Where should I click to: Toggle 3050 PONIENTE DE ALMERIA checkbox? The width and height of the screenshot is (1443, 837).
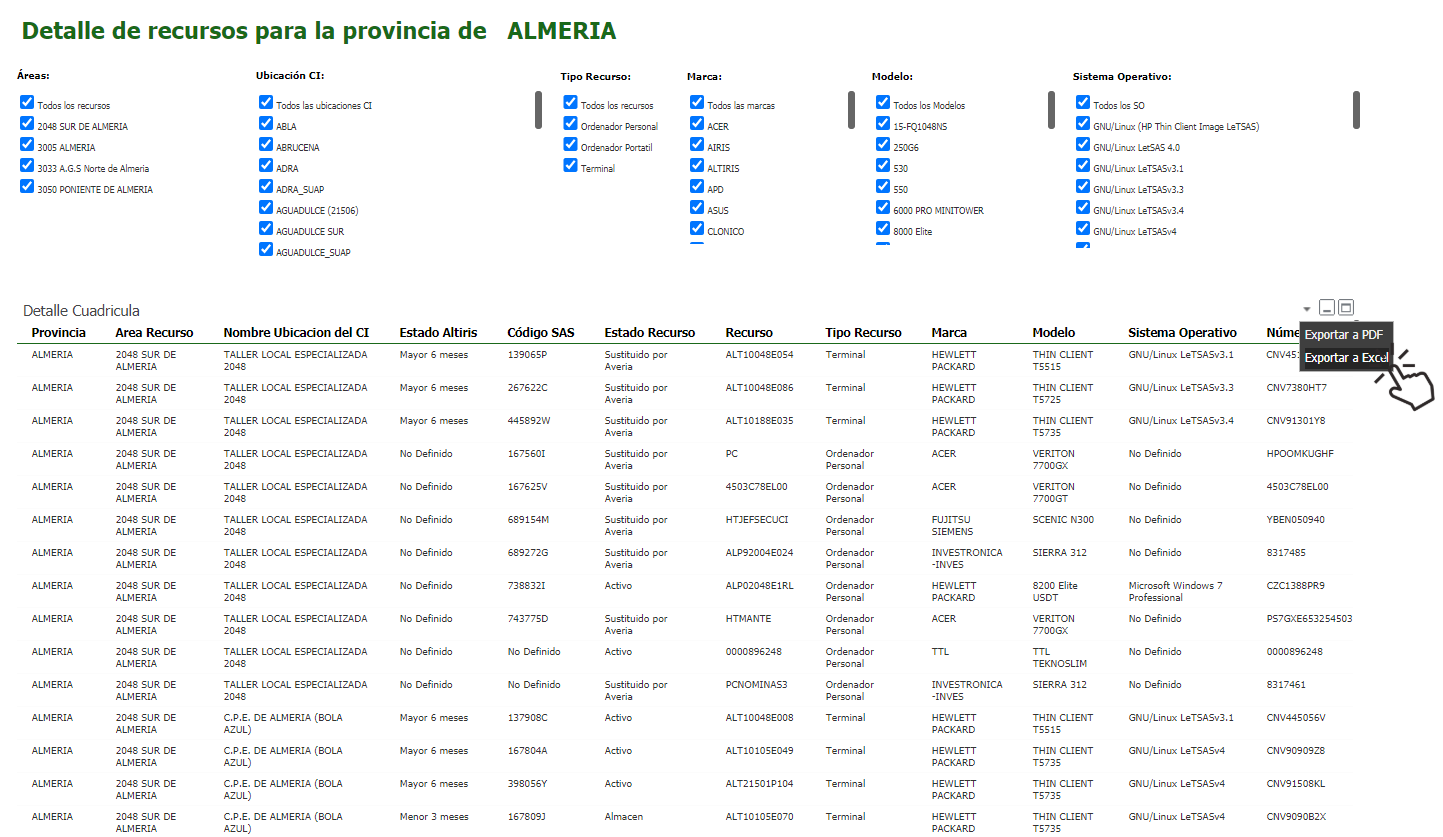click(x=27, y=186)
